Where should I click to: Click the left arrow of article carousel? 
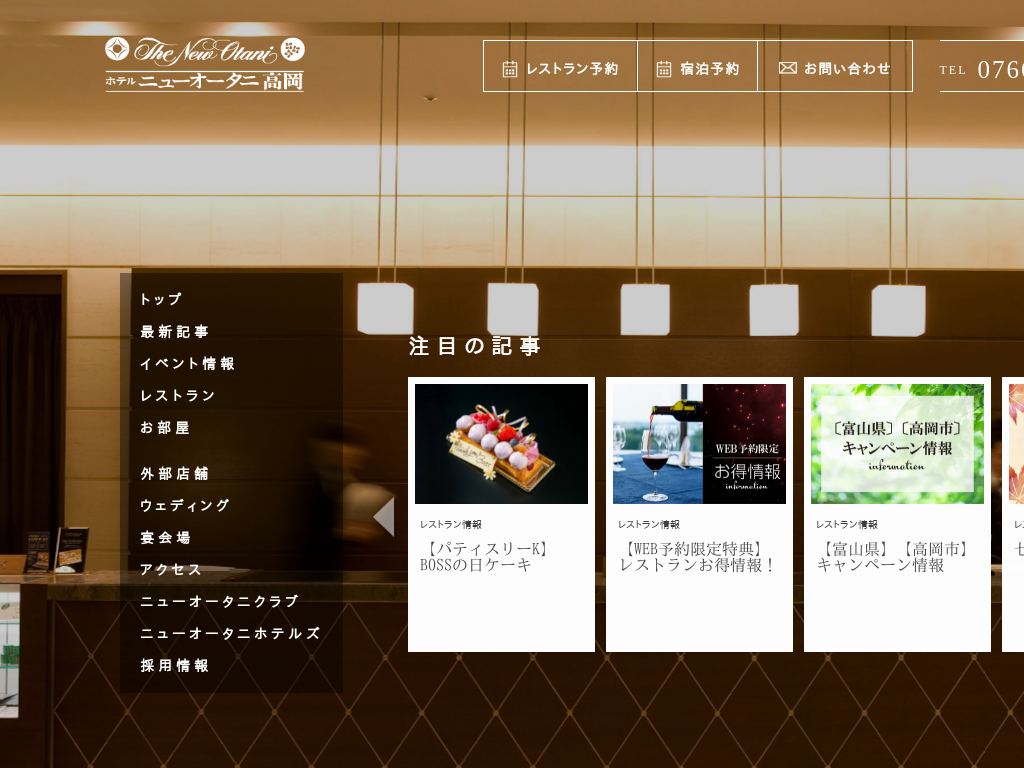pyautogui.click(x=383, y=516)
